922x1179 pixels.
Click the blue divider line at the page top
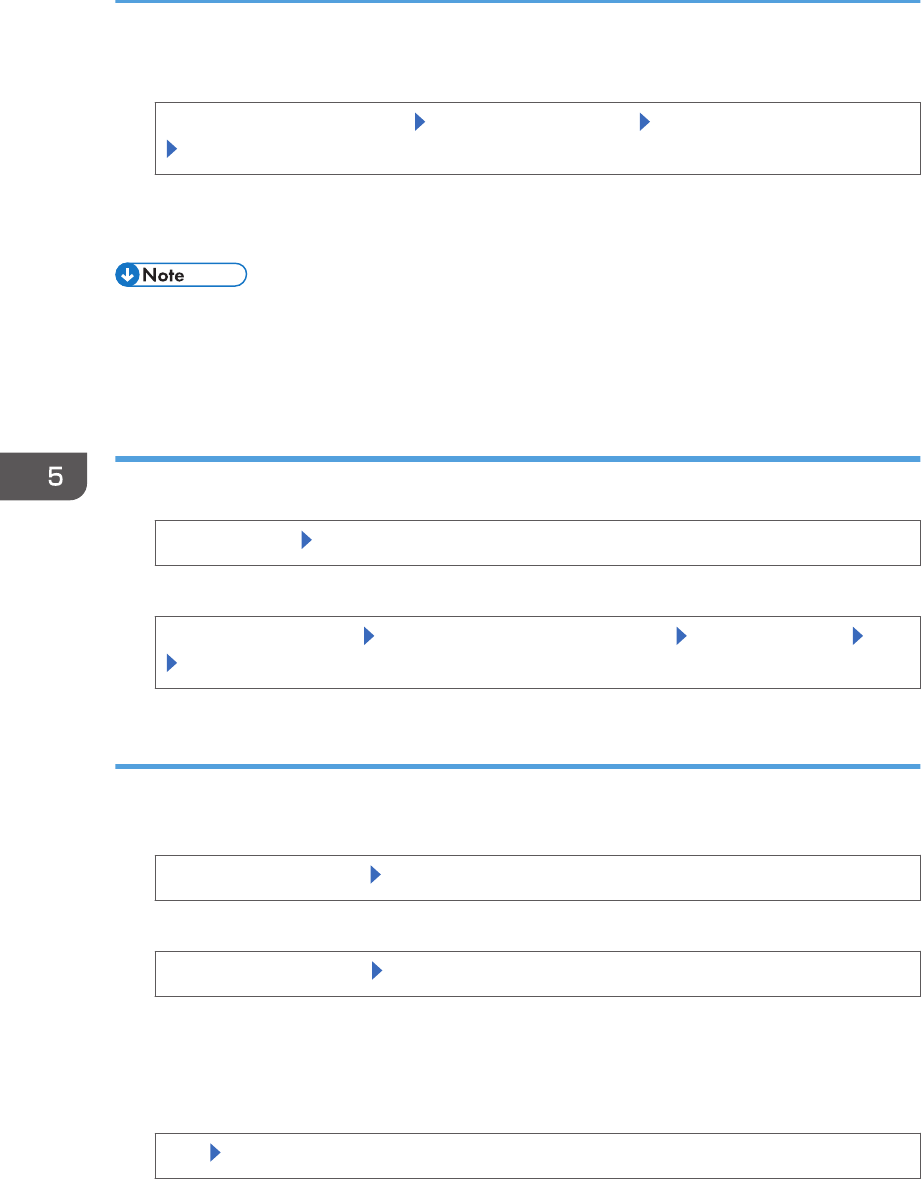(x=517, y=2)
